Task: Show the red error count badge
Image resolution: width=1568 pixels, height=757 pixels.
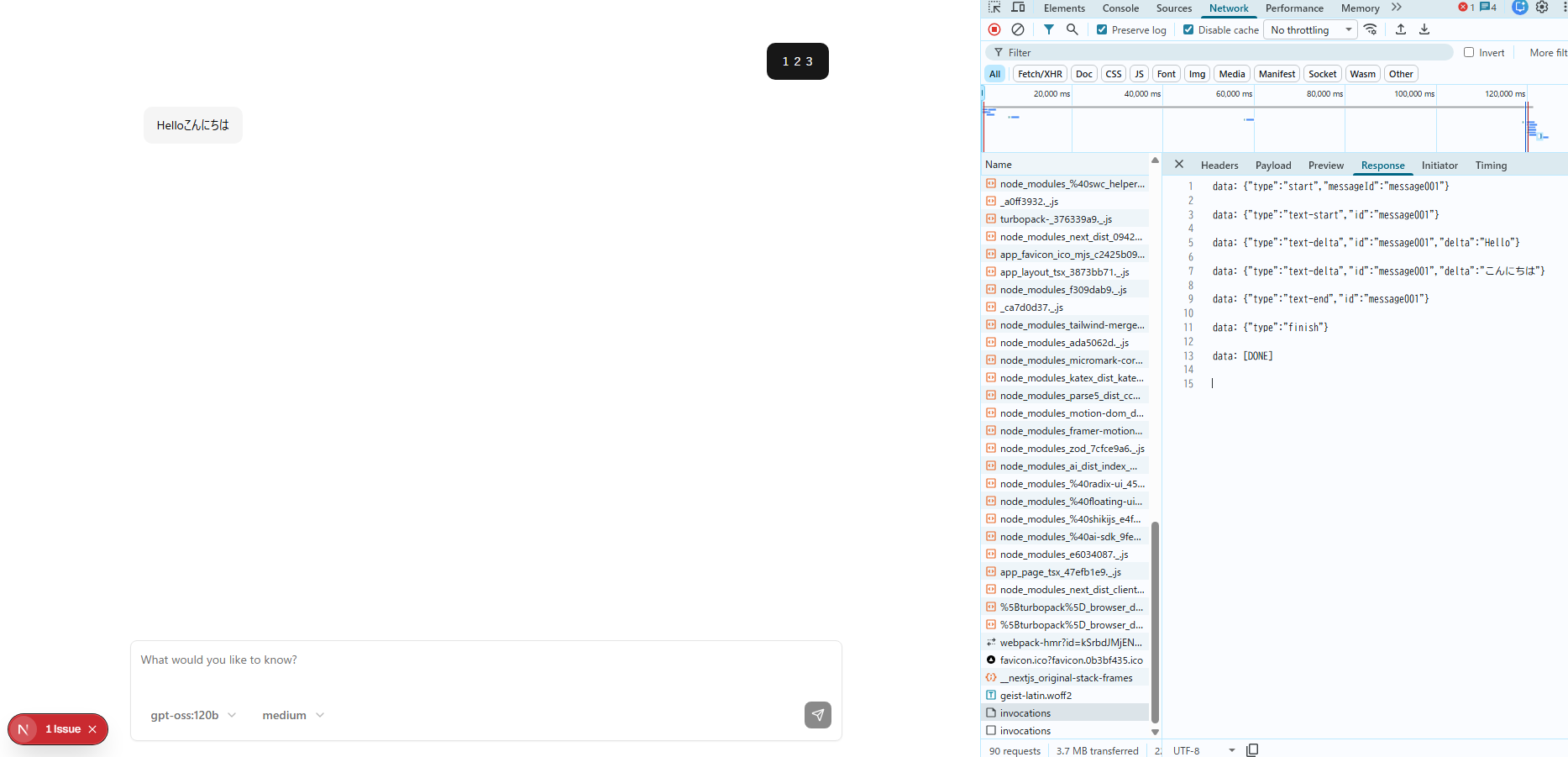Action: (1466, 8)
